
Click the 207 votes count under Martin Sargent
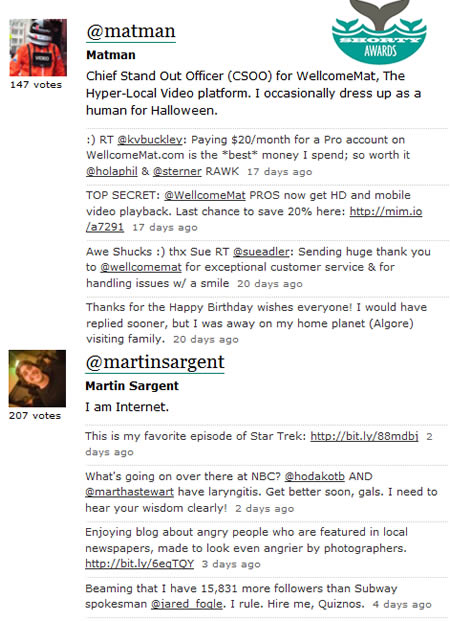click(35, 416)
